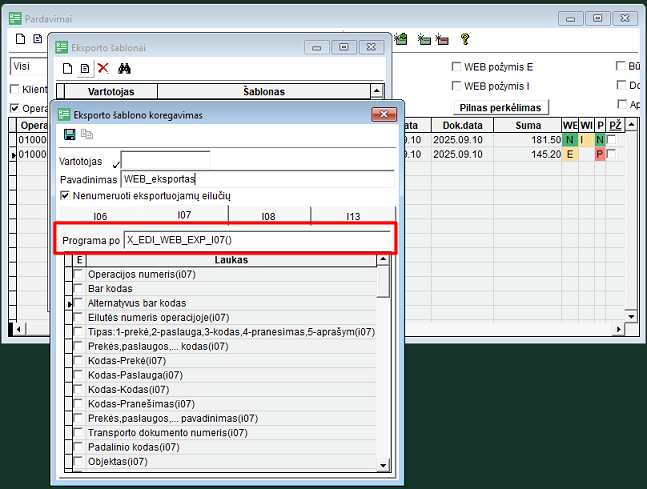This screenshot has width=647, height=489.
Task: Click the add-row icon in Pardavimai toolbar
Action: [424, 39]
